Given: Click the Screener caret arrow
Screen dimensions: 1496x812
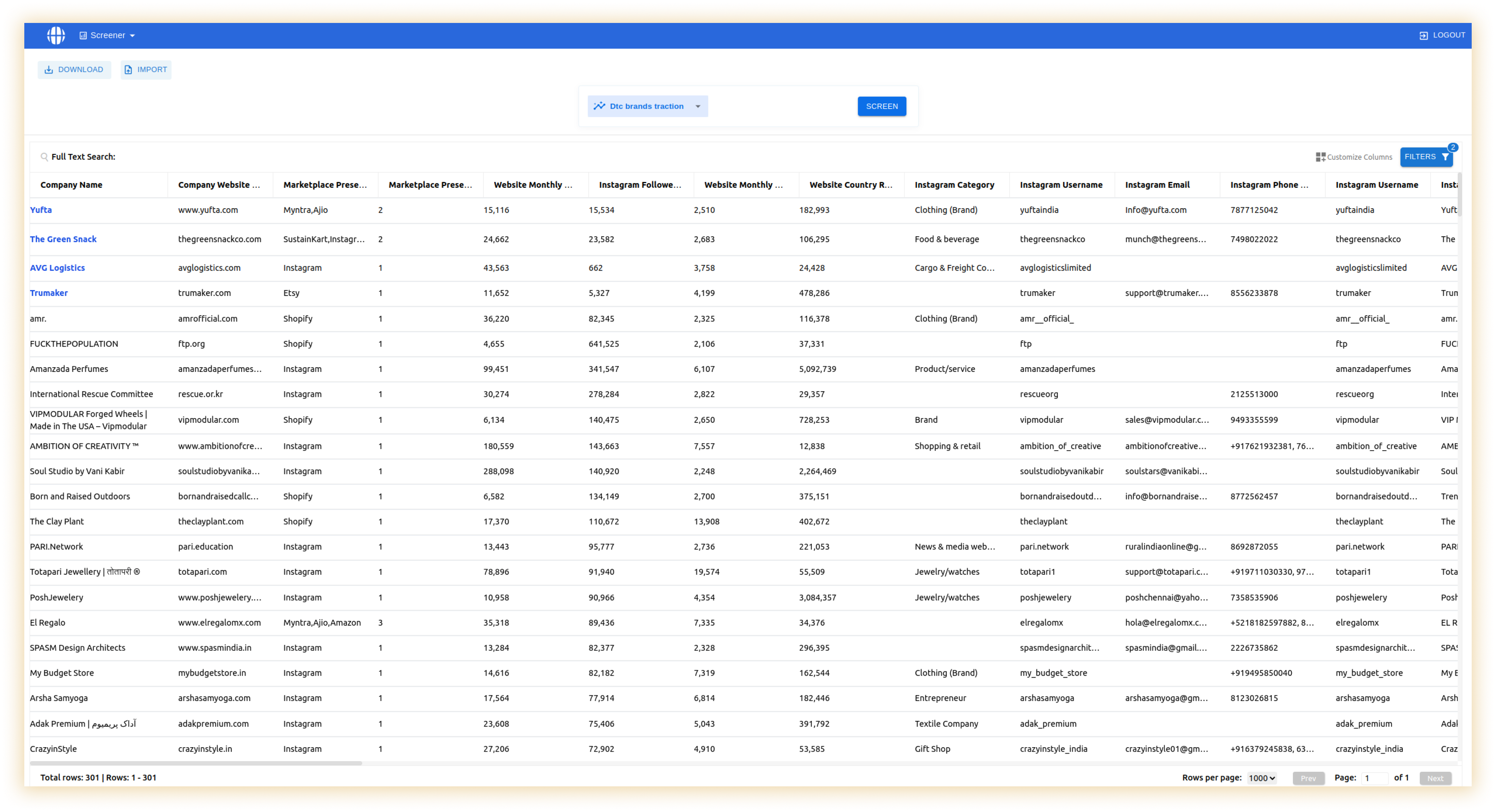Looking at the screenshot, I should click(x=132, y=36).
